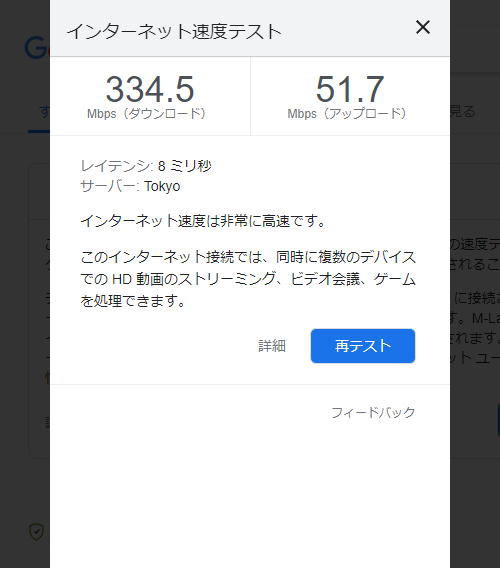Image resolution: width=500 pixels, height=568 pixels.
Task: Open the フィードバック link
Action: 373,412
